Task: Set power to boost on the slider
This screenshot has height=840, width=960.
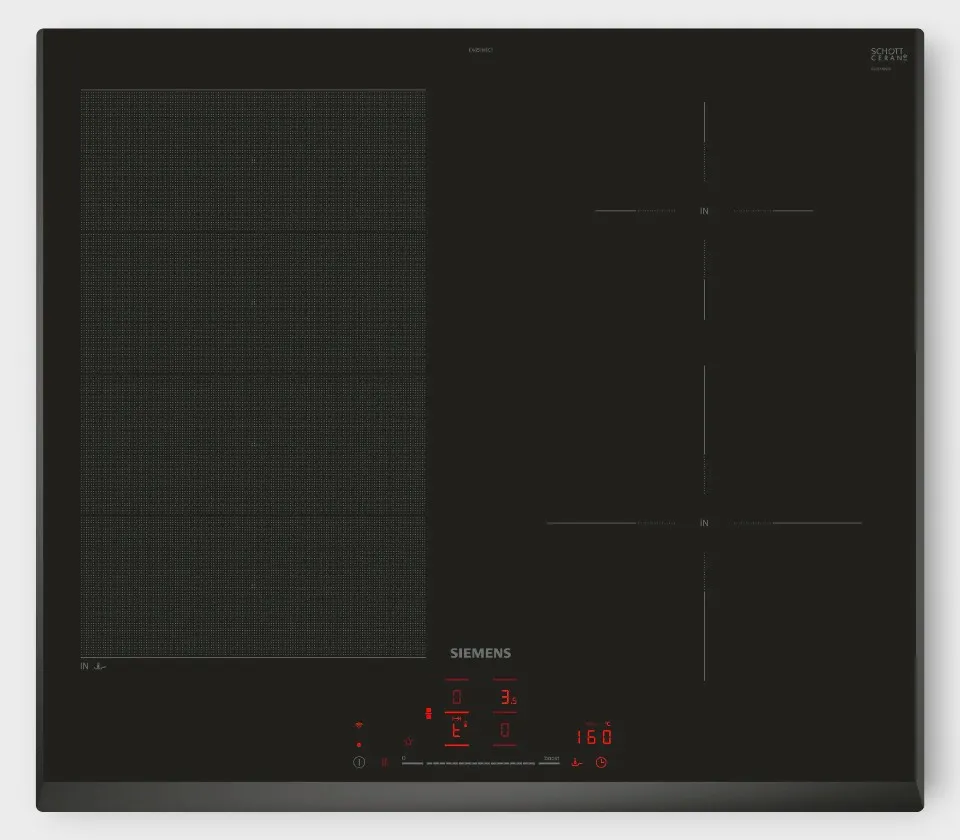Action: point(549,762)
